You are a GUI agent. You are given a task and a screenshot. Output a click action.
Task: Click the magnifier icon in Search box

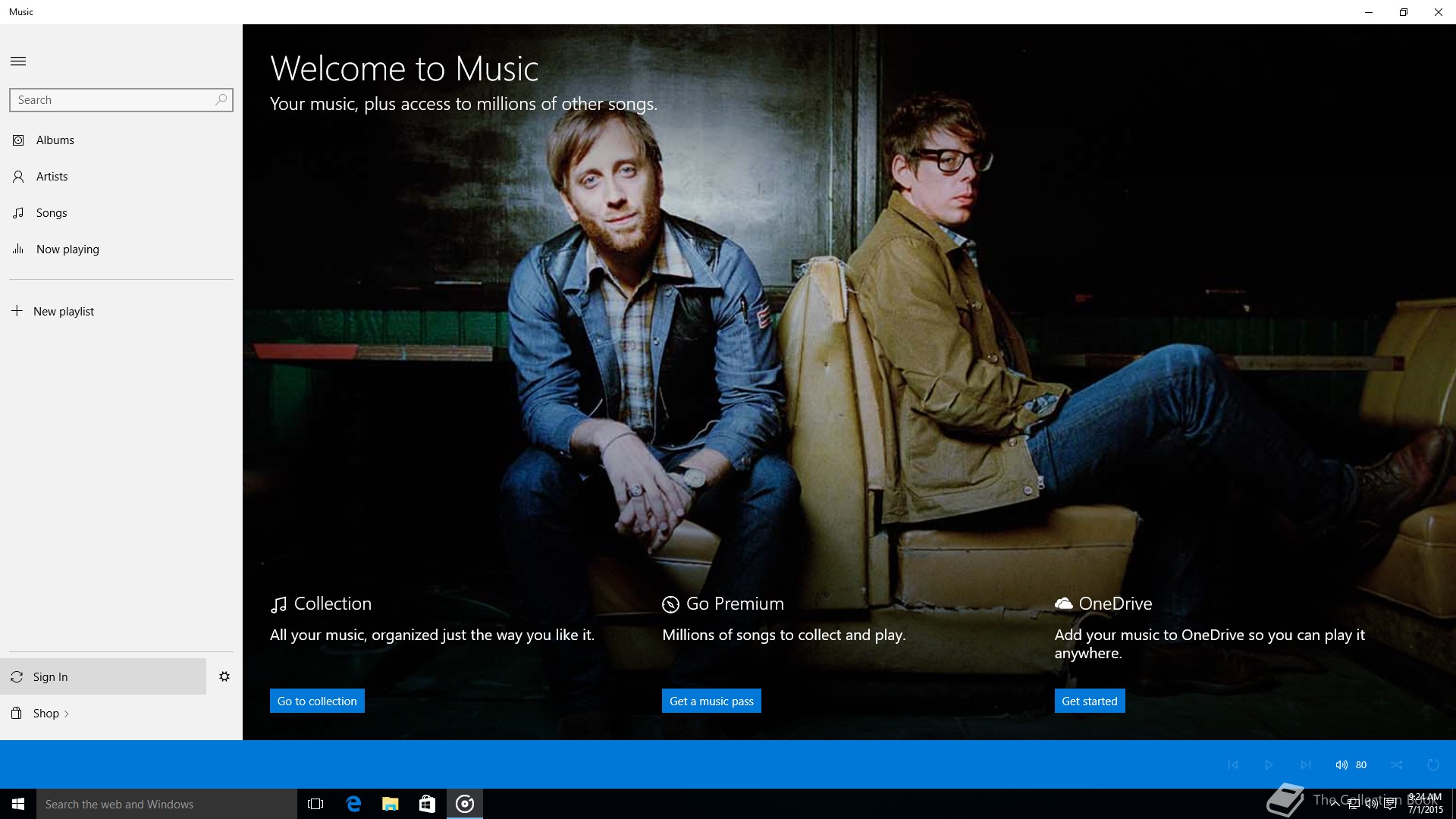click(x=221, y=99)
